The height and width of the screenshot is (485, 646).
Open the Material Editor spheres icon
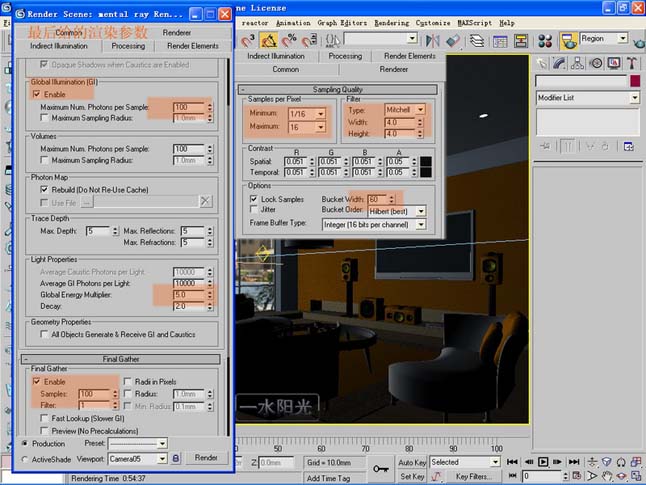click(545, 40)
